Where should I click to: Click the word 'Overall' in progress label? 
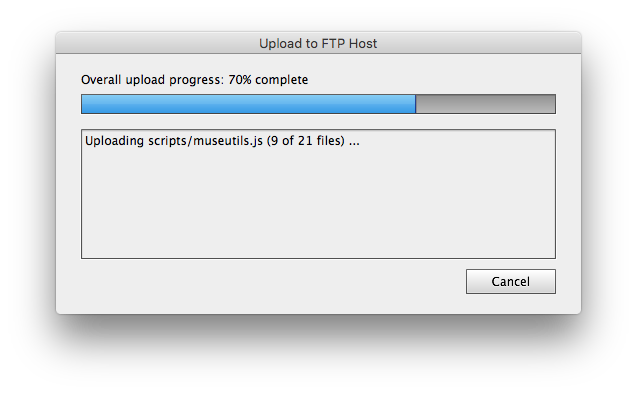click(101, 80)
